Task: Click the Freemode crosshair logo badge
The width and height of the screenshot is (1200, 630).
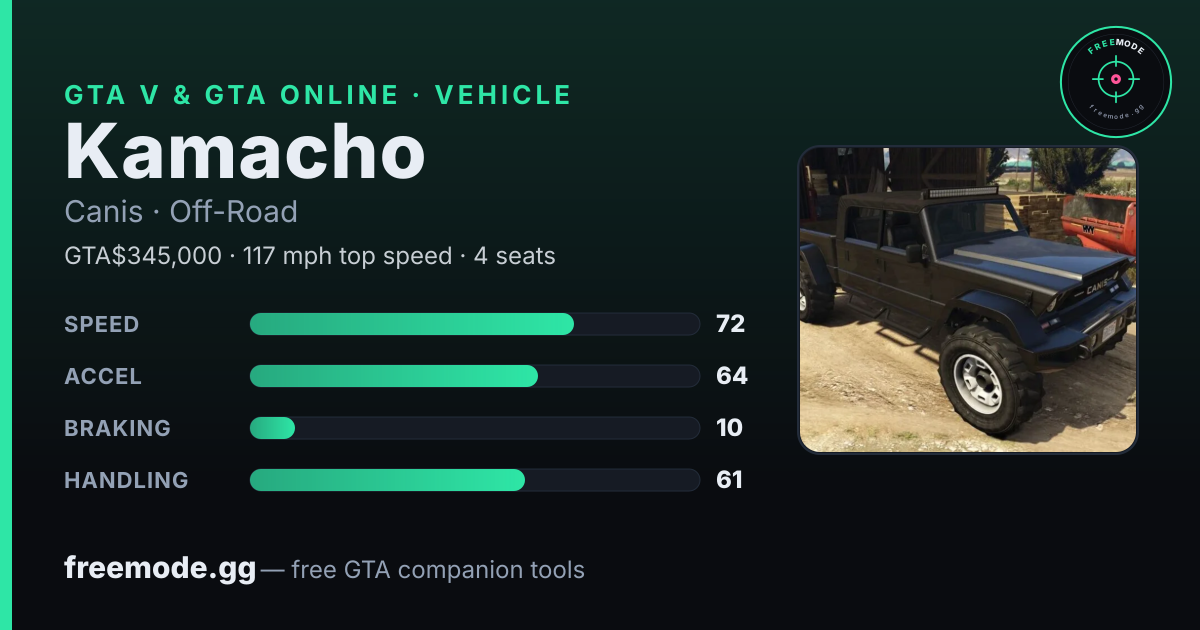Action: point(1115,82)
